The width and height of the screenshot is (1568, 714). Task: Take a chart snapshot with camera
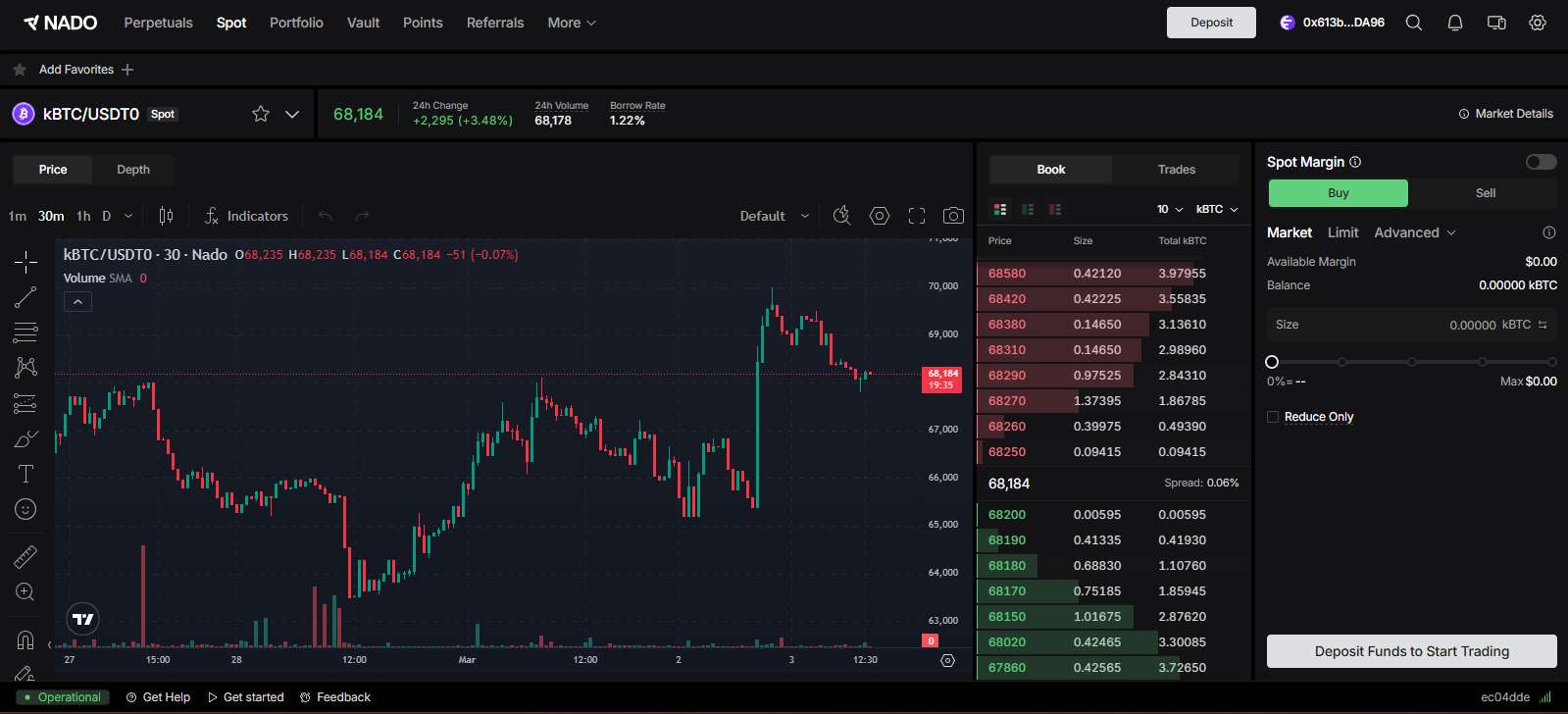[953, 216]
